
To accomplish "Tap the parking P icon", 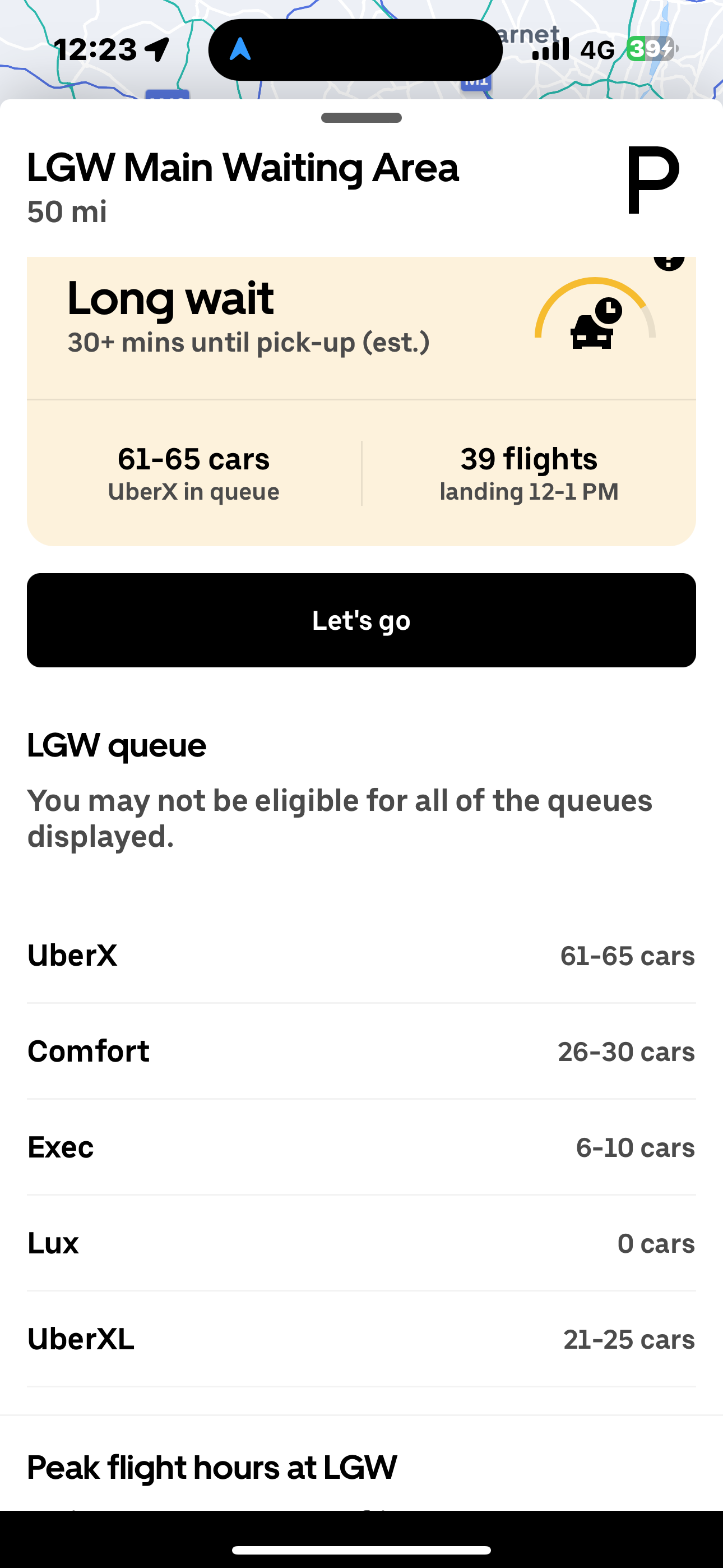I will tap(653, 180).
